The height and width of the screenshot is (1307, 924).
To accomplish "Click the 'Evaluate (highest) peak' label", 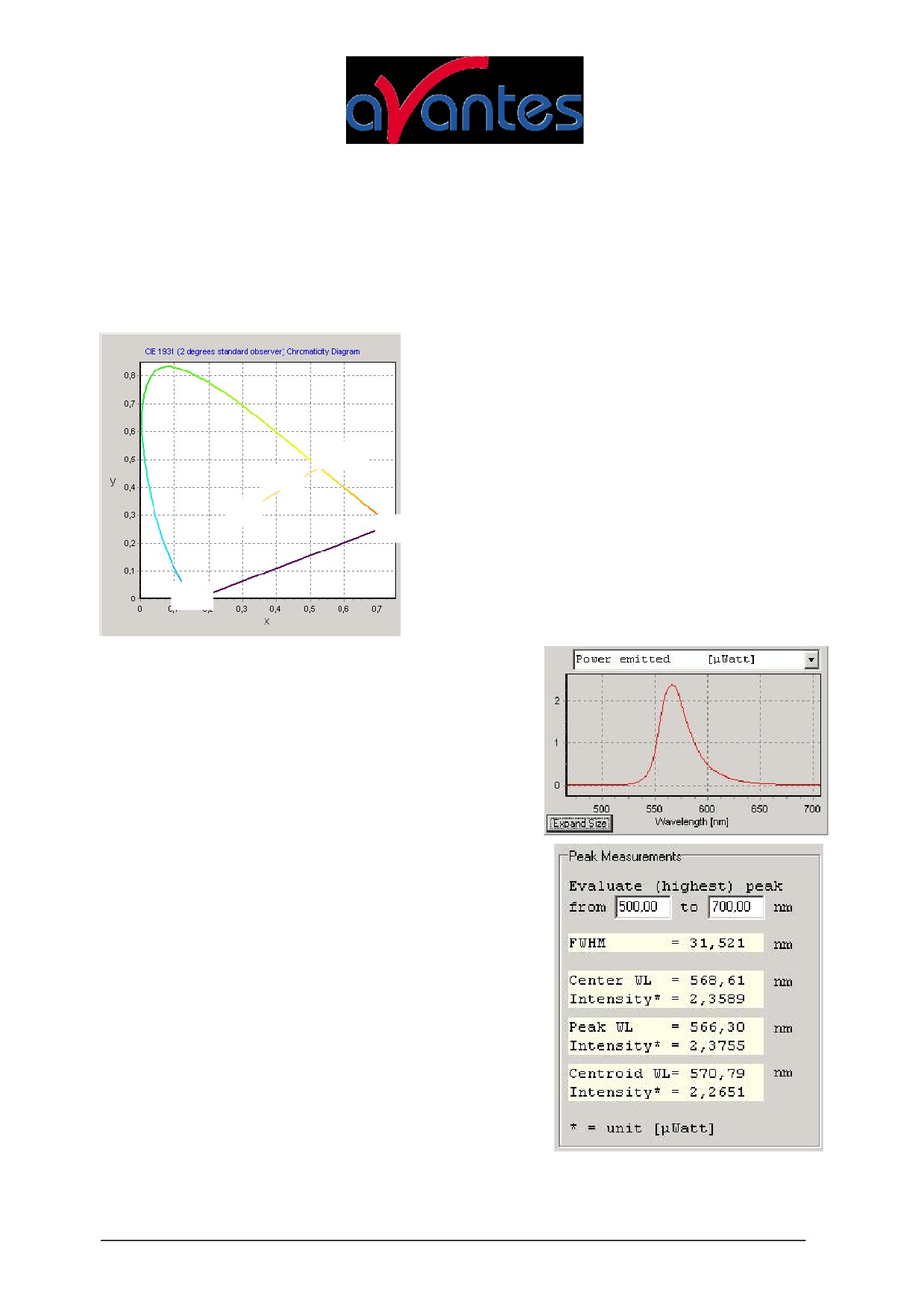I will point(676,886).
